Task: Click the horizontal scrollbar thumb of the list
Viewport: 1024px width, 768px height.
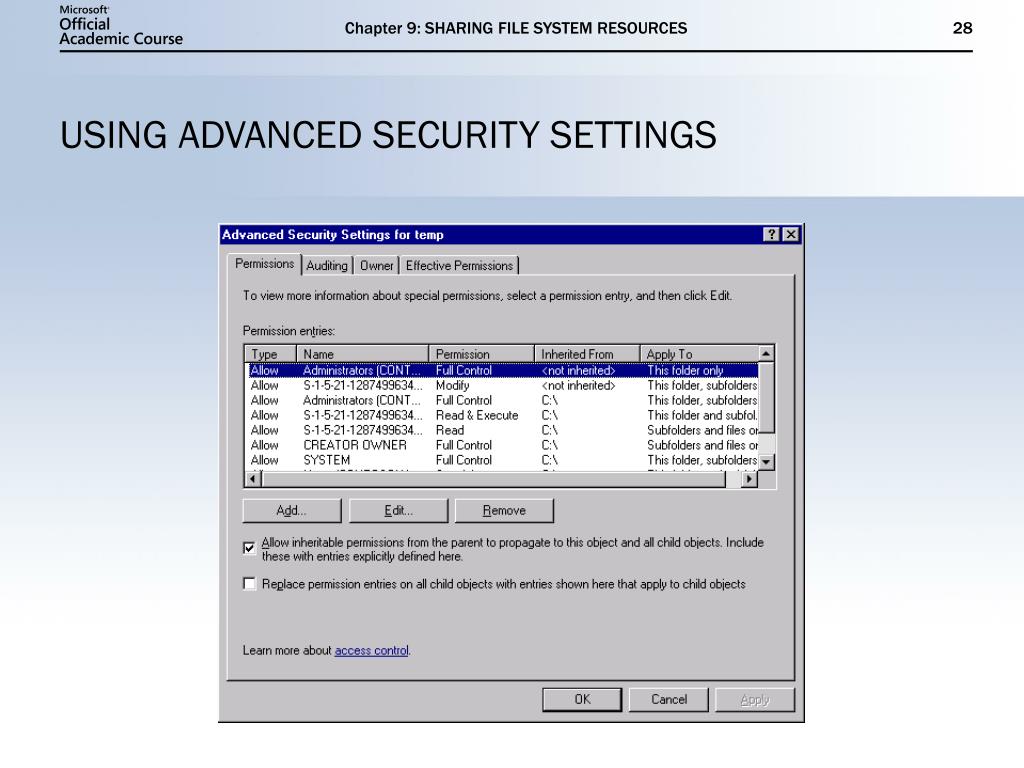Action: 493,479
